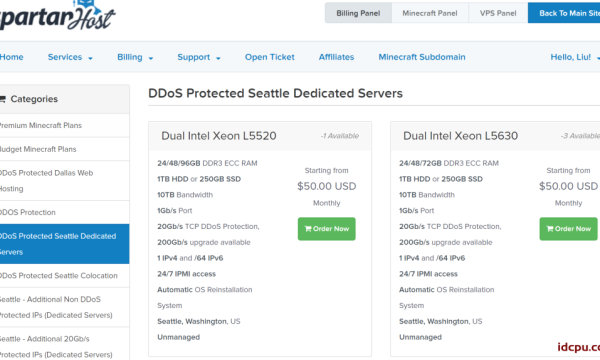The image size is (600, 360).
Task: Open the Open Ticket page
Action: point(270,57)
